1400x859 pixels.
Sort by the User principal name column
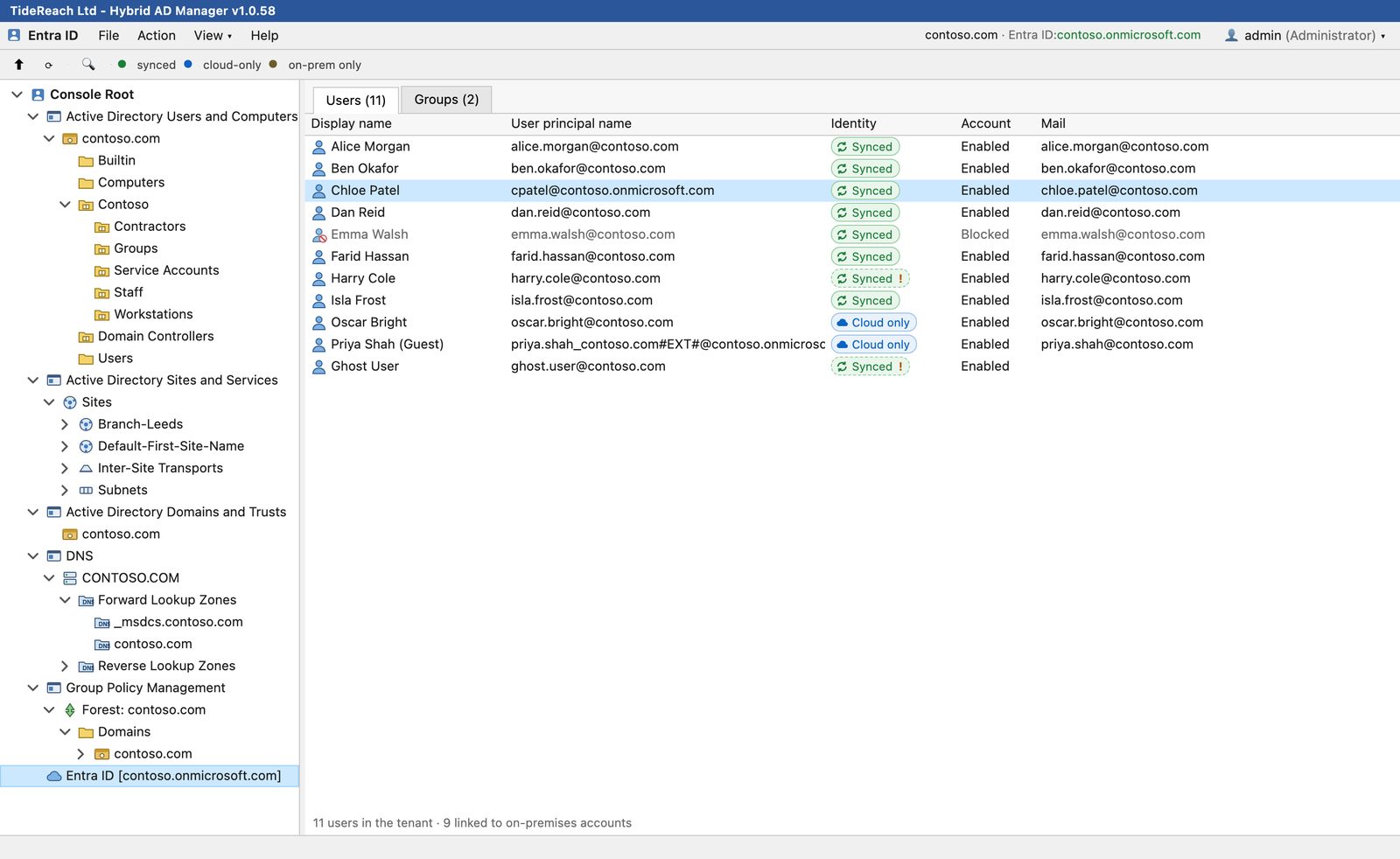(571, 123)
